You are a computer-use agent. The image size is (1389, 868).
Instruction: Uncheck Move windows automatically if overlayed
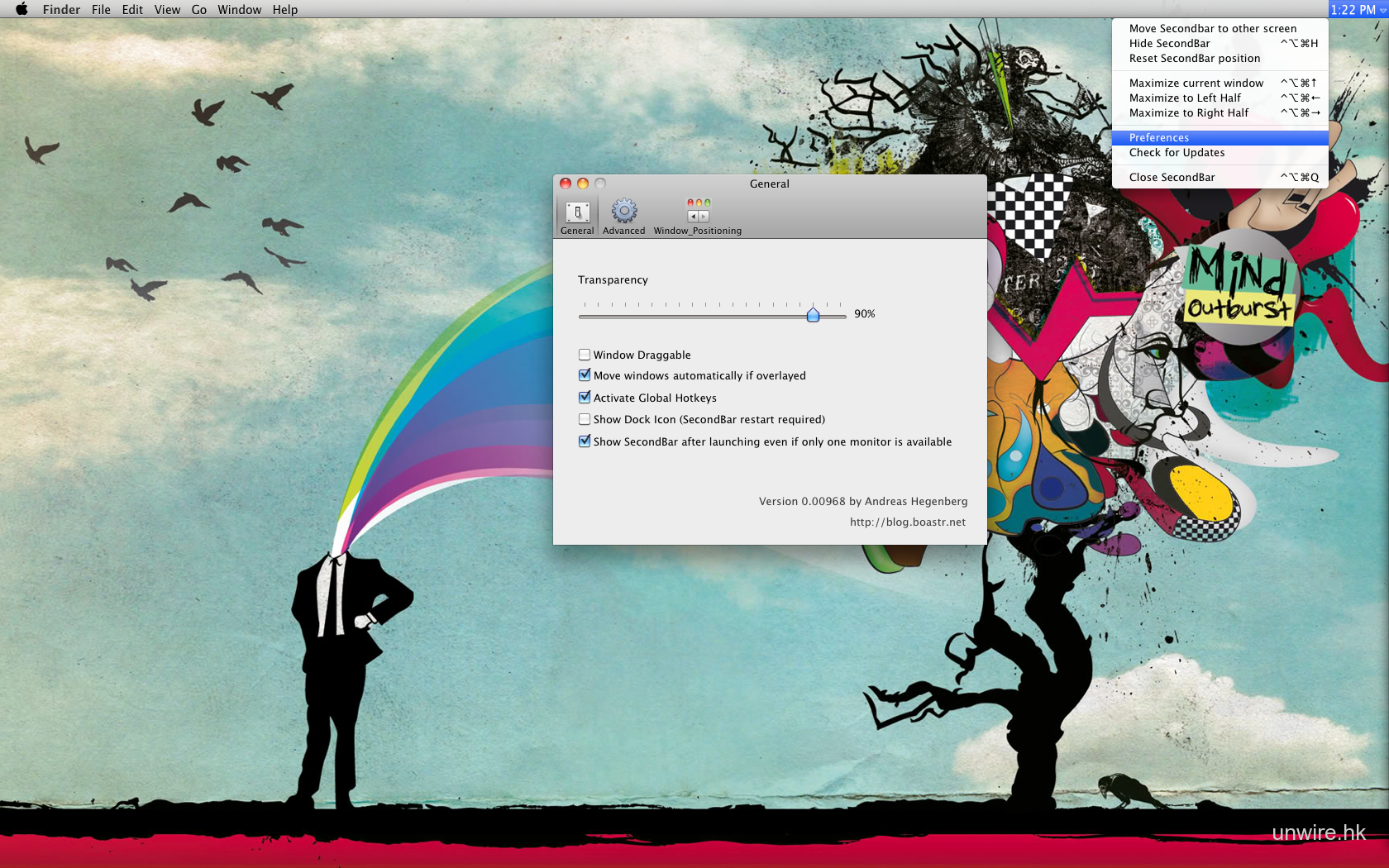click(585, 375)
